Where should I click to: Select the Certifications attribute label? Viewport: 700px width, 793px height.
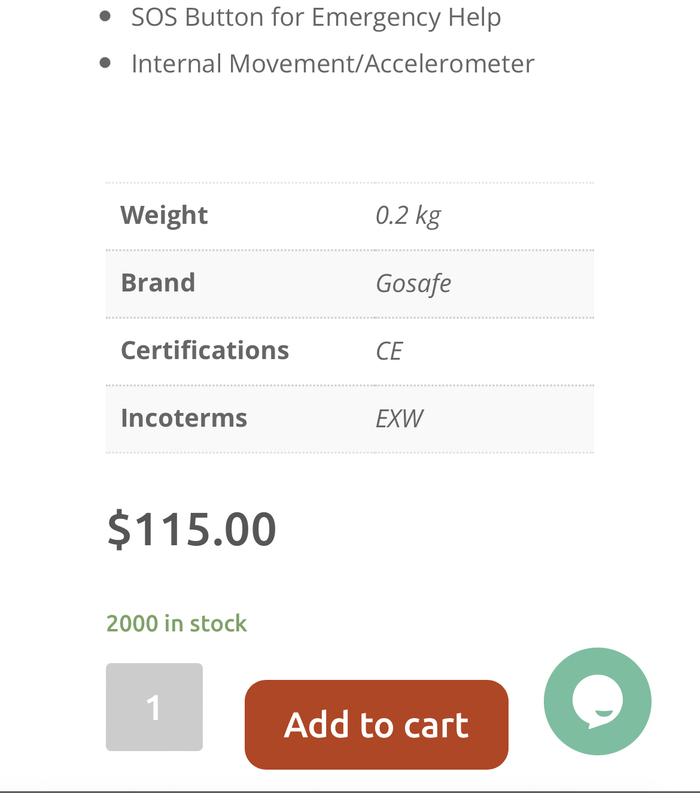coord(205,350)
